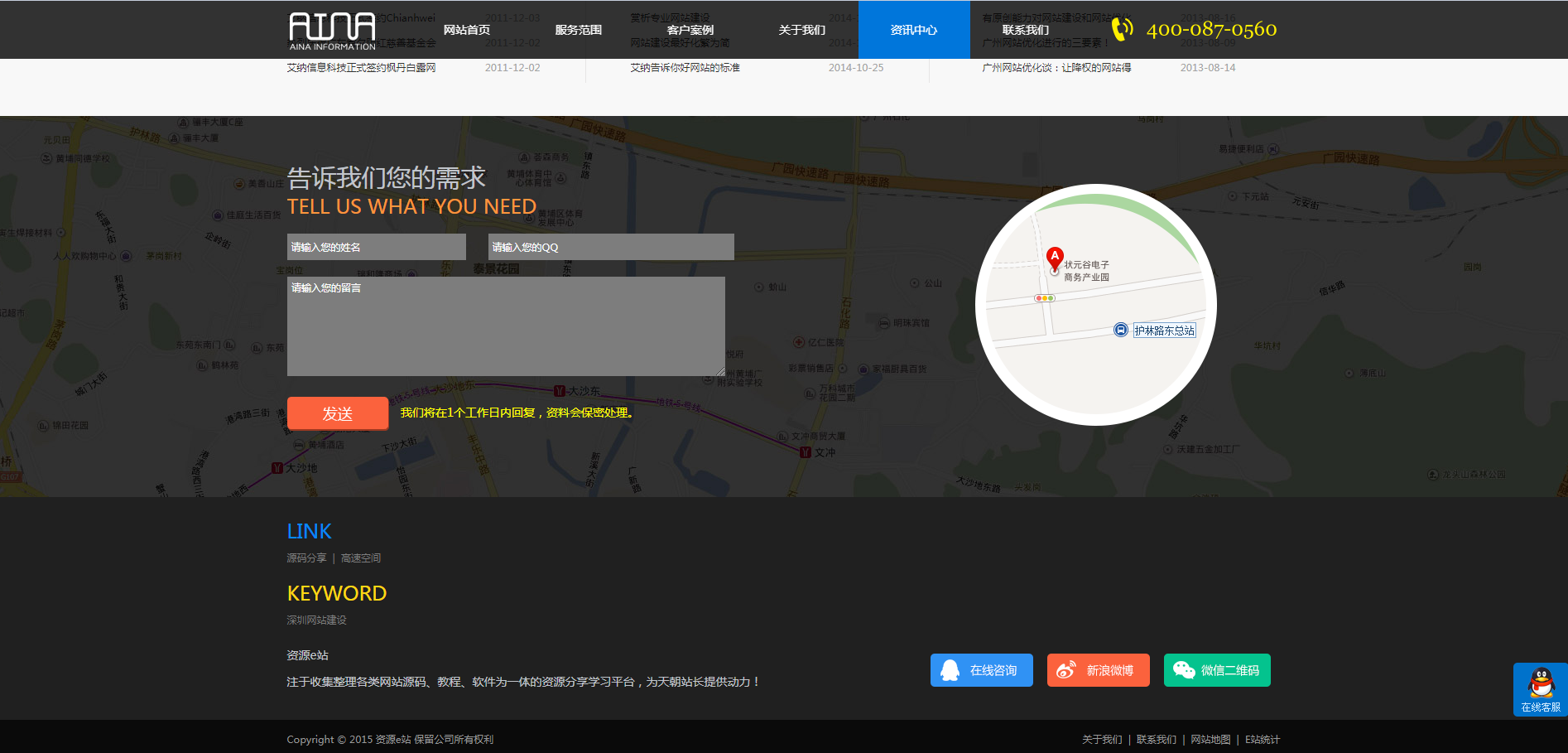Click the 状元谷电子商务产业园 map label
This screenshot has height=753, width=1568.
pos(1086,271)
